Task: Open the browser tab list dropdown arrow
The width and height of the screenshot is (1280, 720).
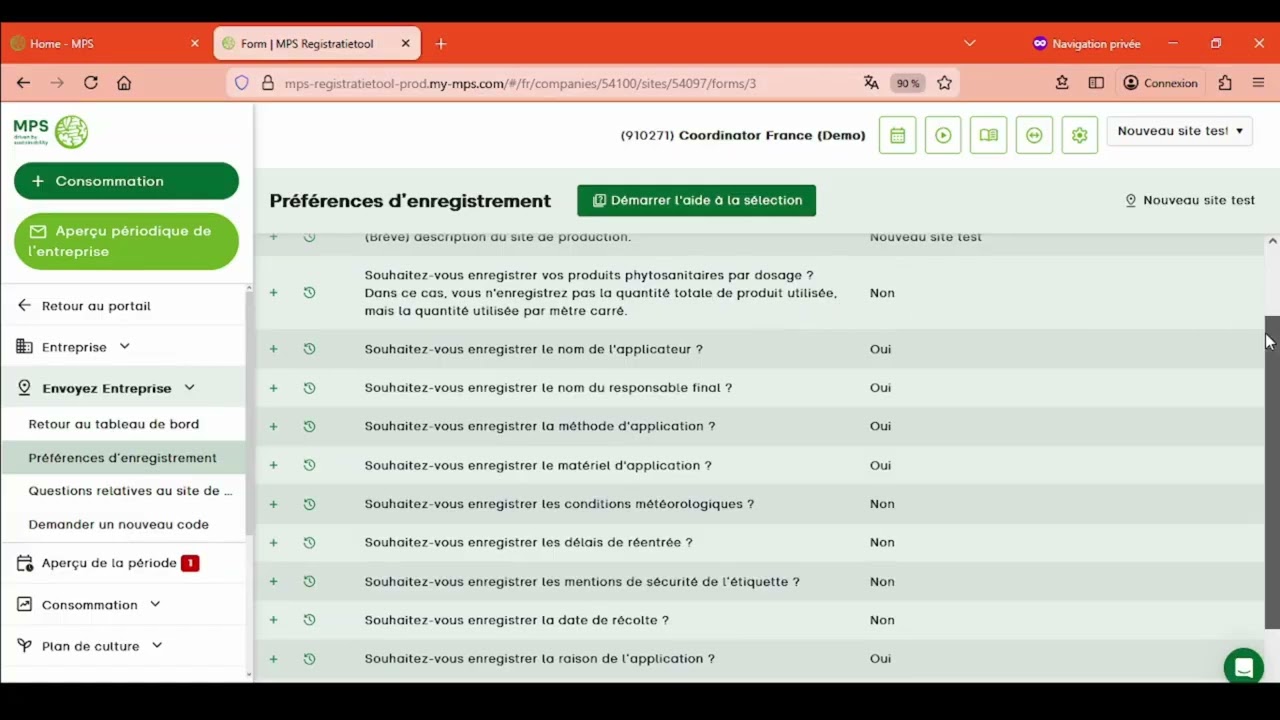Action: tap(969, 43)
